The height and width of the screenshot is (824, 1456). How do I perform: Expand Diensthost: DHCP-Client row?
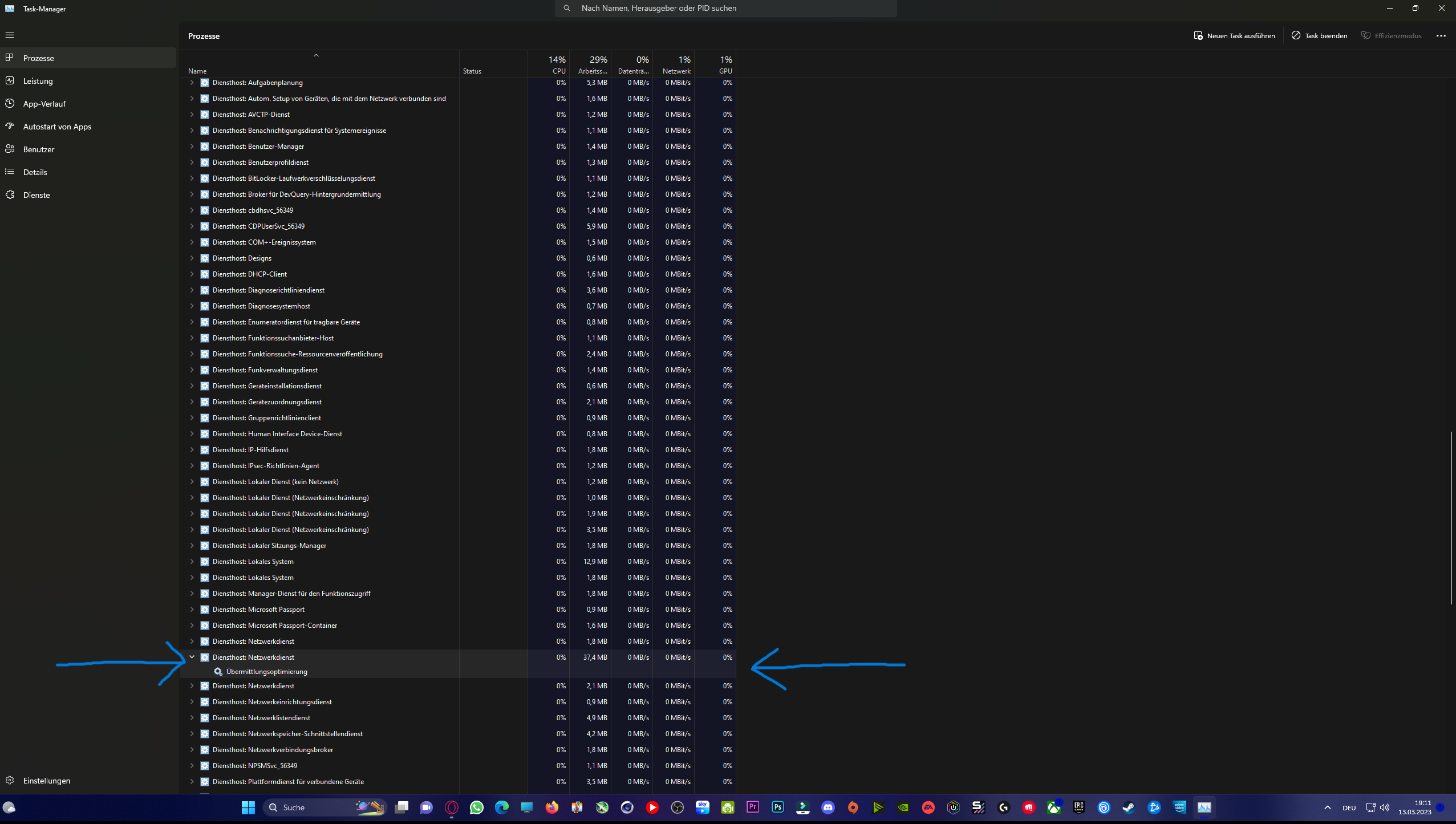pos(192,274)
